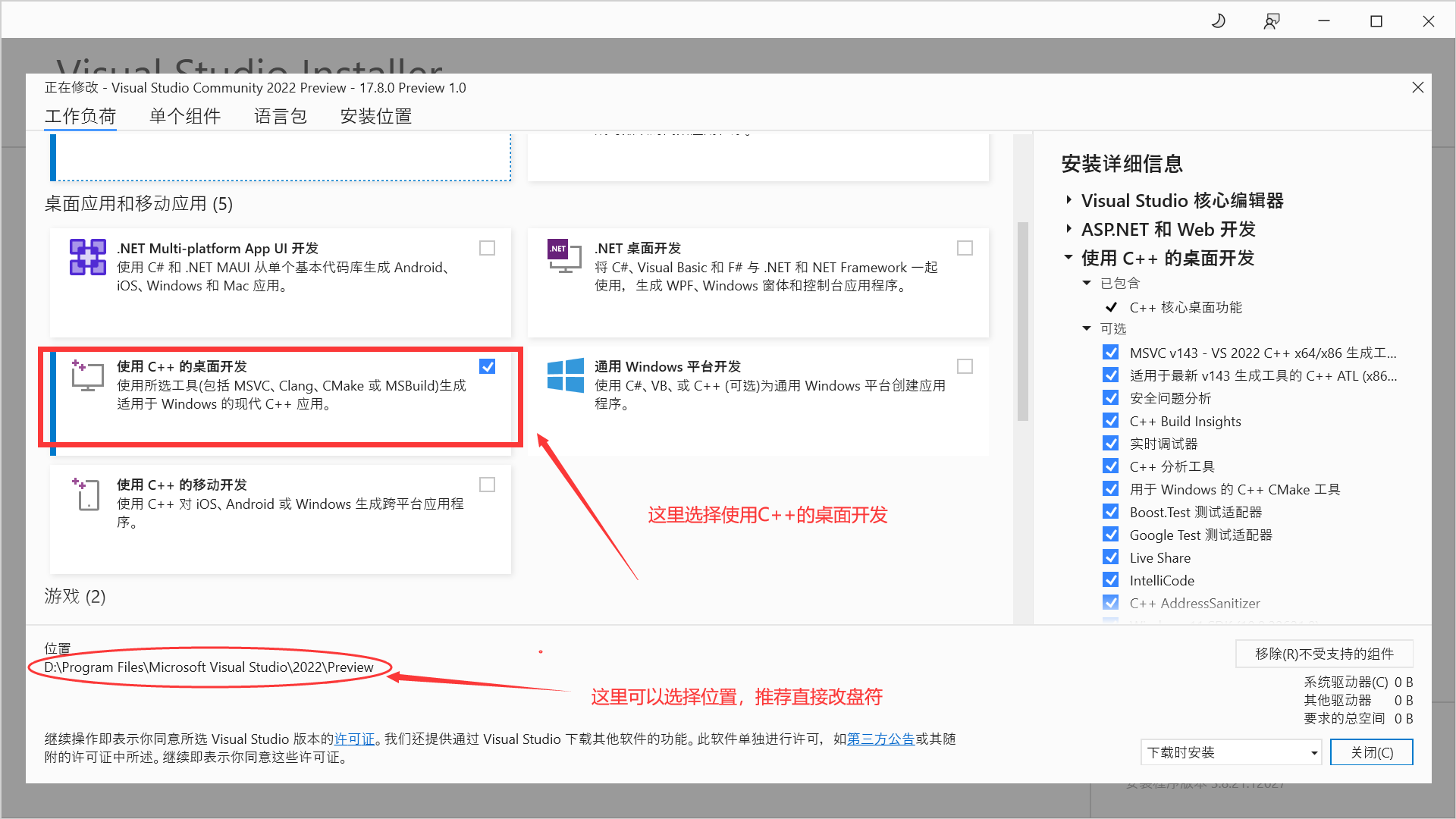
Task: Uncheck the 使用 C++ 的桌面开发 workload
Action: [487, 366]
